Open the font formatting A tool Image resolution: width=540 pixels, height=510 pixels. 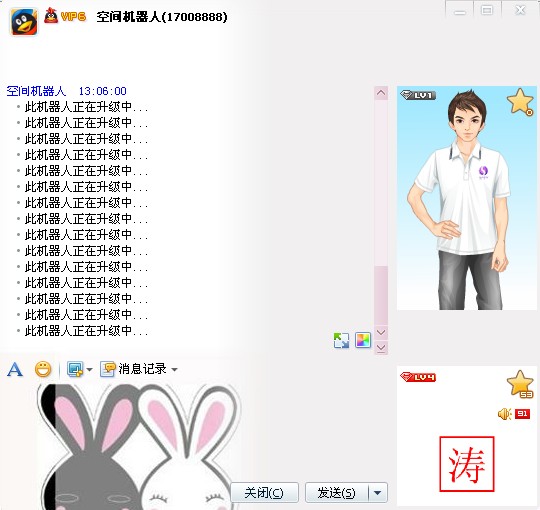click(15, 370)
